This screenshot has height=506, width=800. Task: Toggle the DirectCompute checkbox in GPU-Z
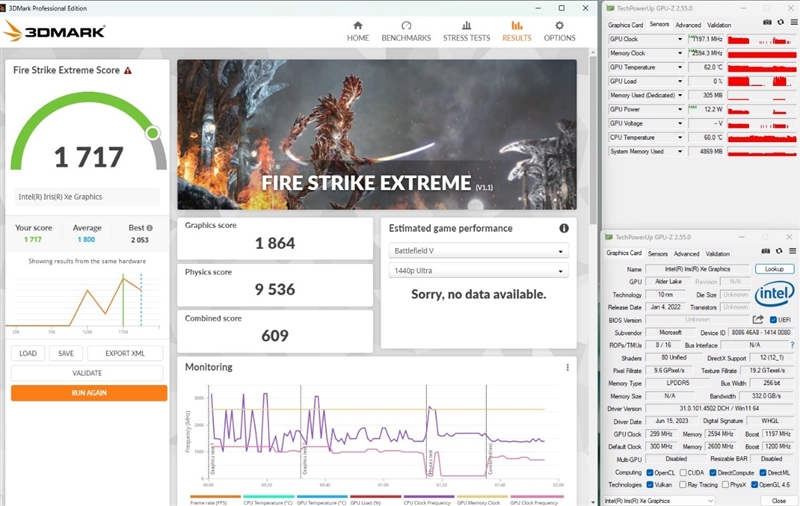point(713,472)
